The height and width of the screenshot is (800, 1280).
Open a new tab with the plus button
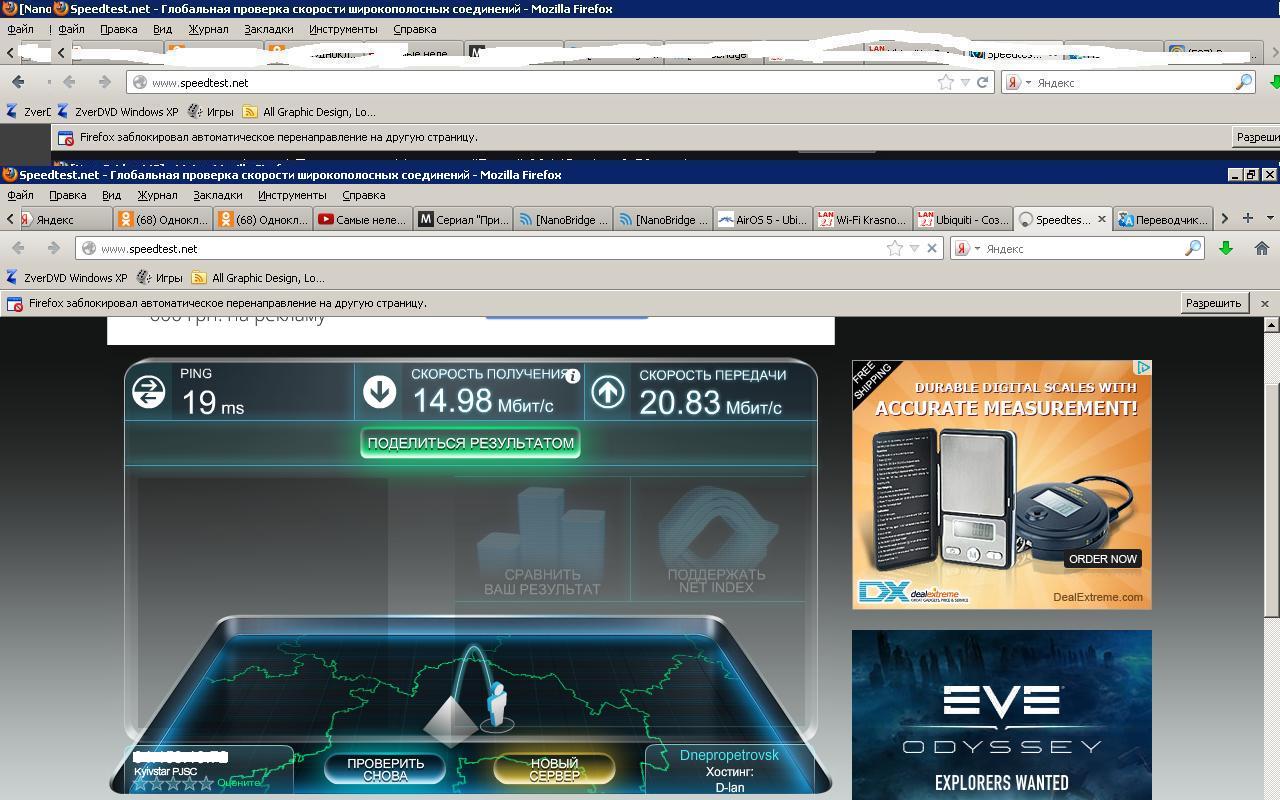tap(1248, 218)
